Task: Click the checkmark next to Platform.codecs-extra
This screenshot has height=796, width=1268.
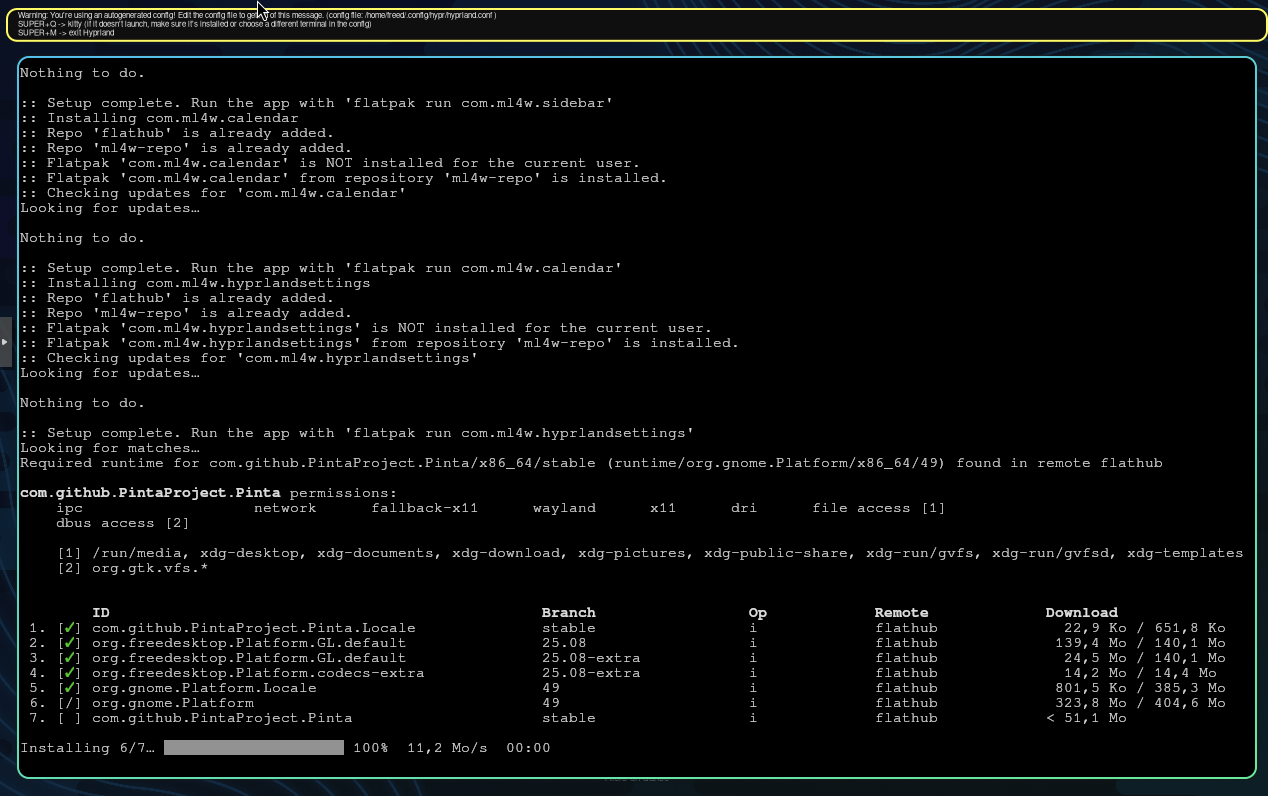Action: tap(69, 673)
